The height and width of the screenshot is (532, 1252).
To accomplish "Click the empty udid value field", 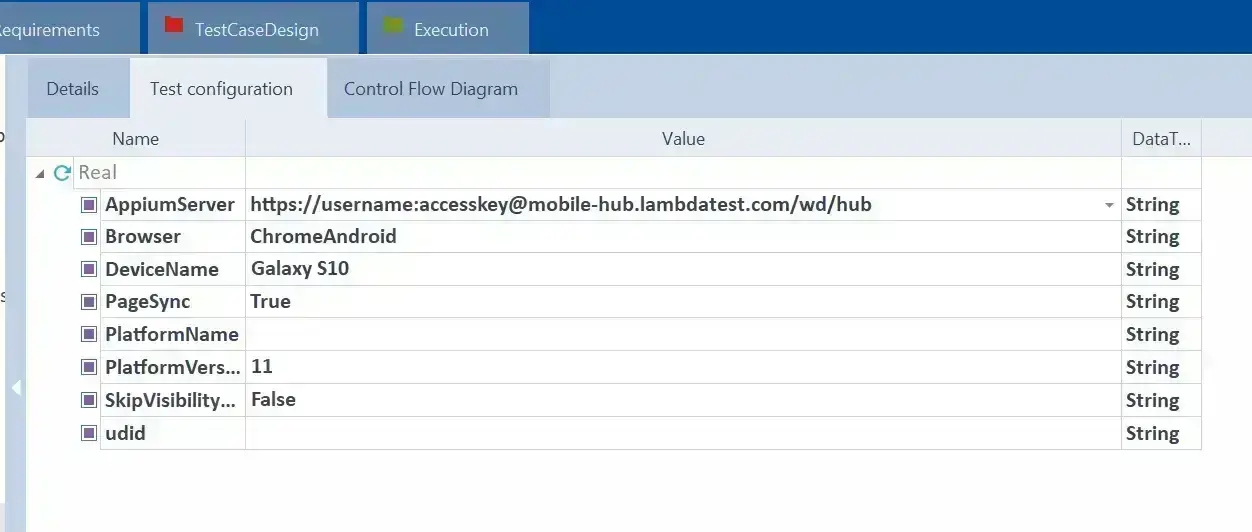I will click(683, 433).
